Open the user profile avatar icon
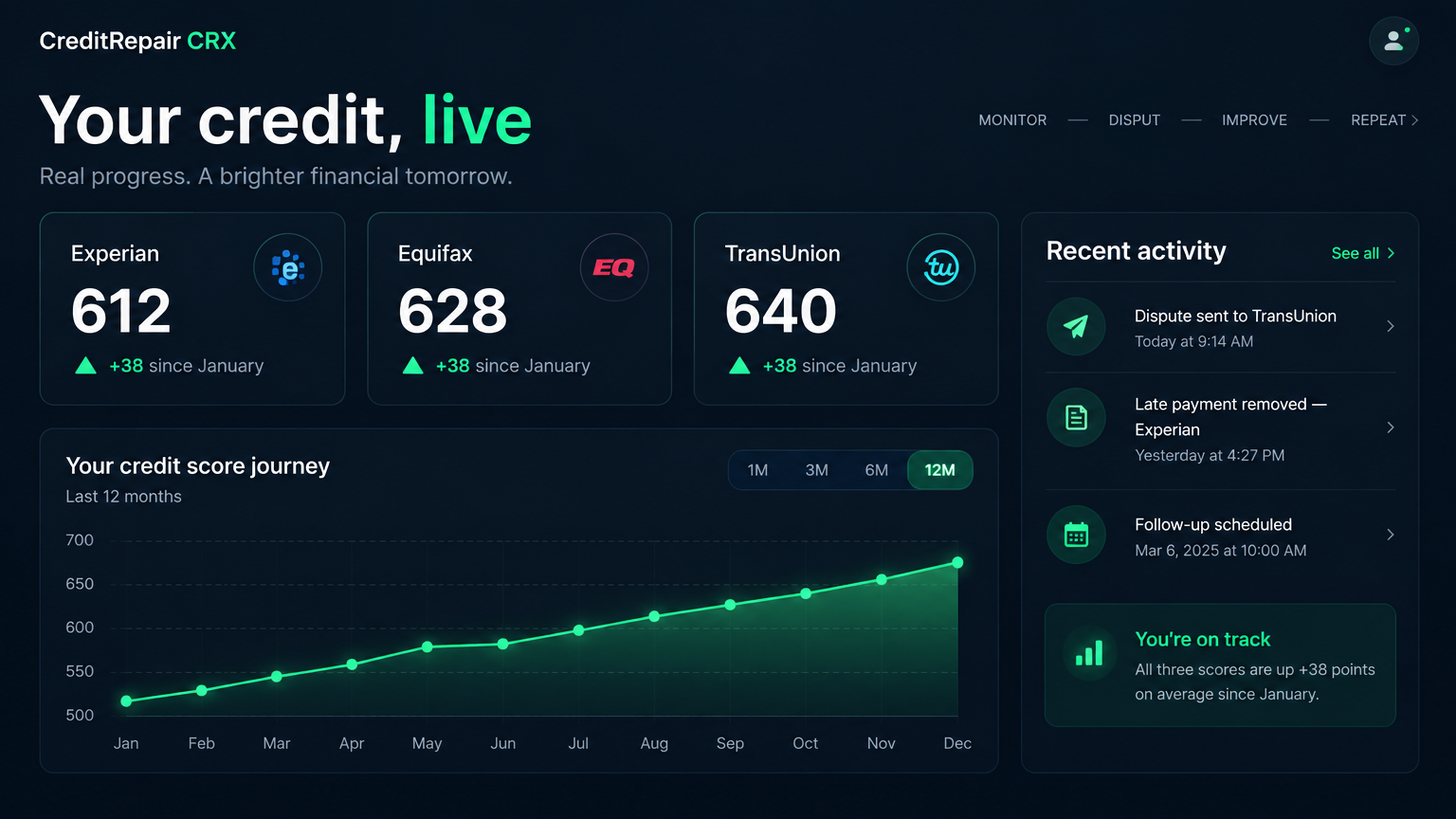 tap(1393, 41)
